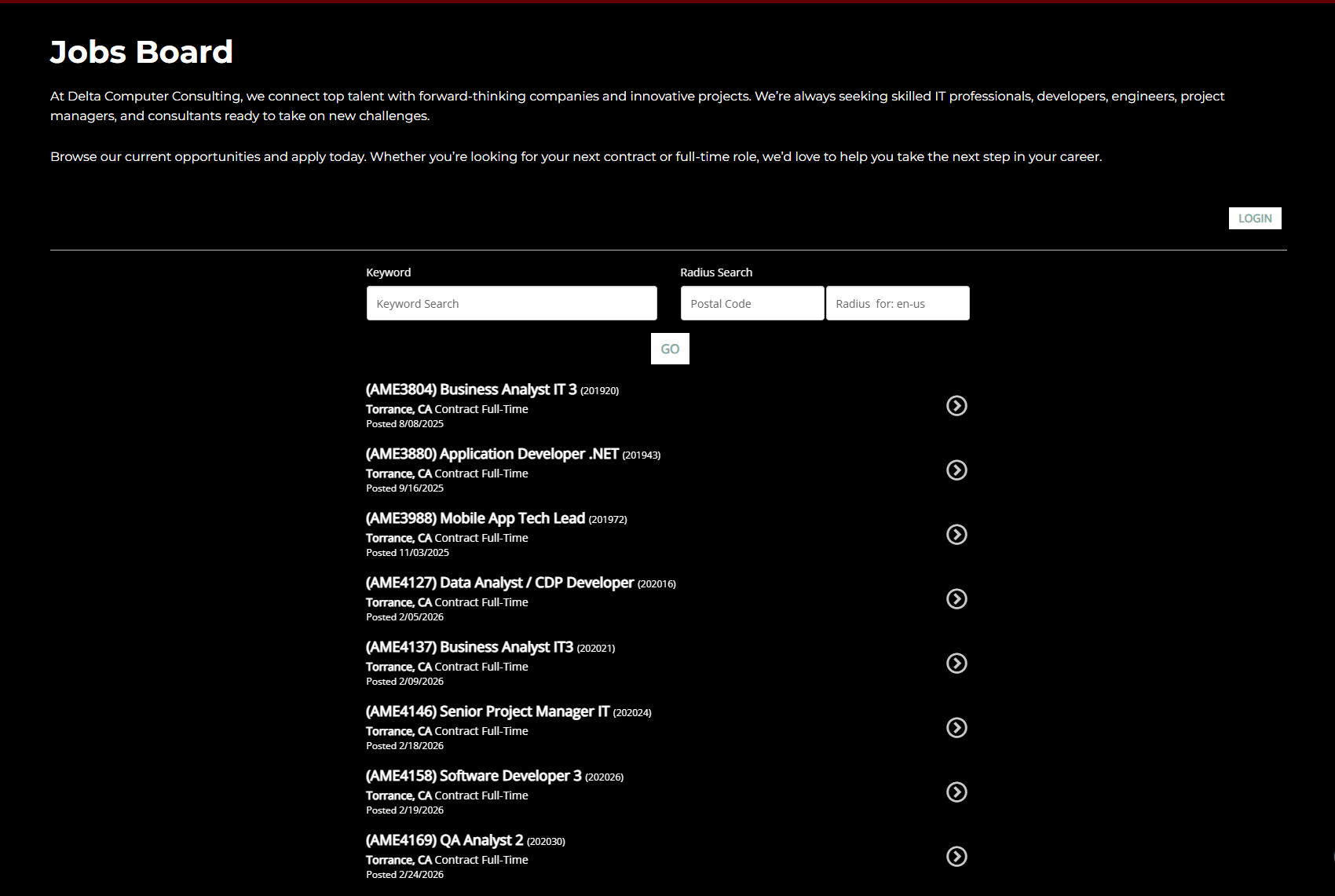This screenshot has height=896, width=1335.
Task: Open (AME3804) Business Analyst IT 3 job title
Action: (471, 389)
